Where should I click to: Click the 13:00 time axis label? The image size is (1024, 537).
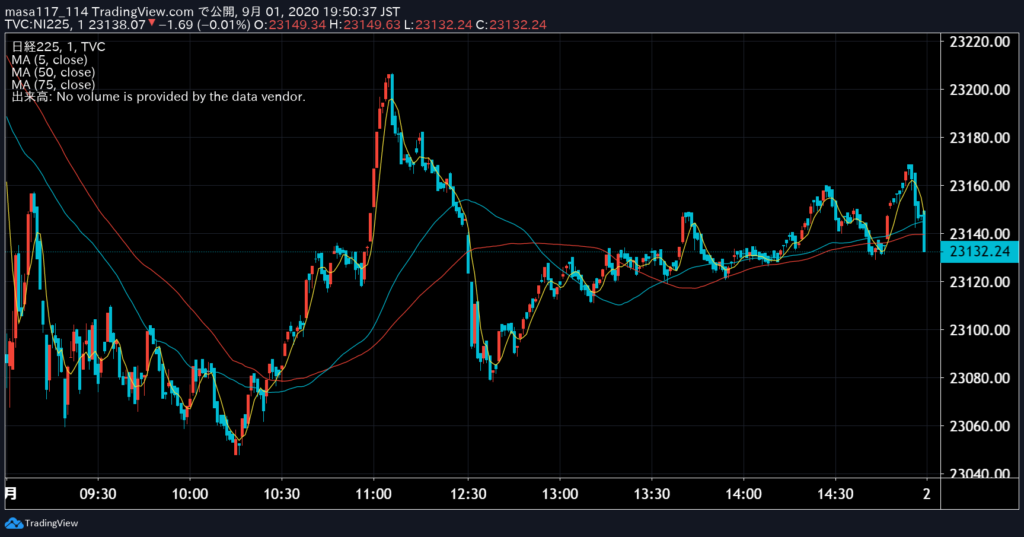point(560,494)
